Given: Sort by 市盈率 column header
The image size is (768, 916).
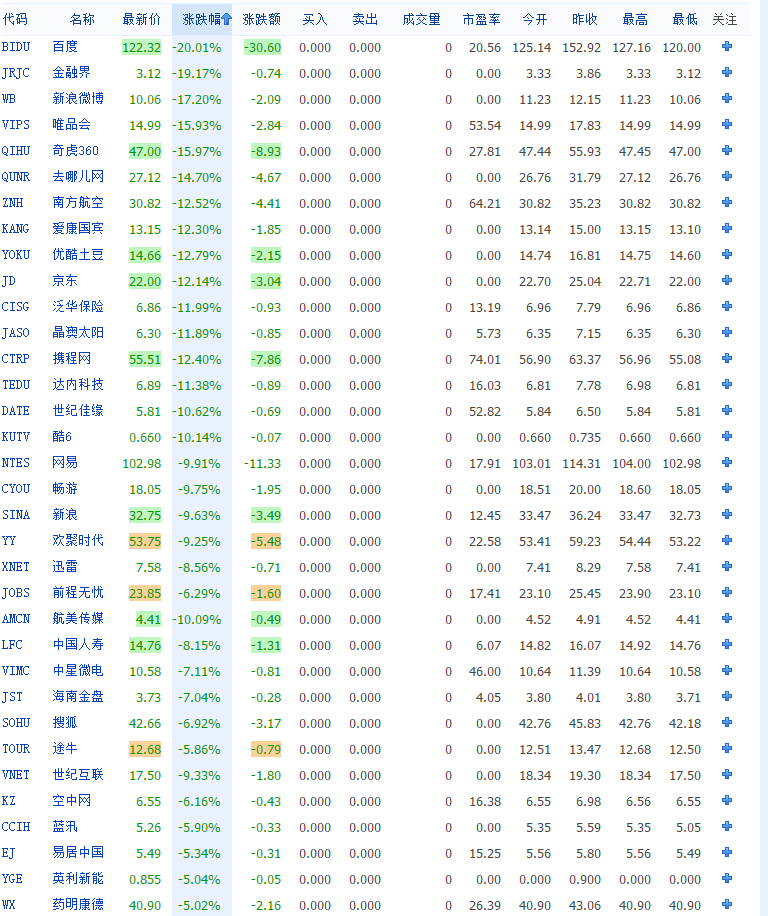Looking at the screenshot, I should [481, 19].
